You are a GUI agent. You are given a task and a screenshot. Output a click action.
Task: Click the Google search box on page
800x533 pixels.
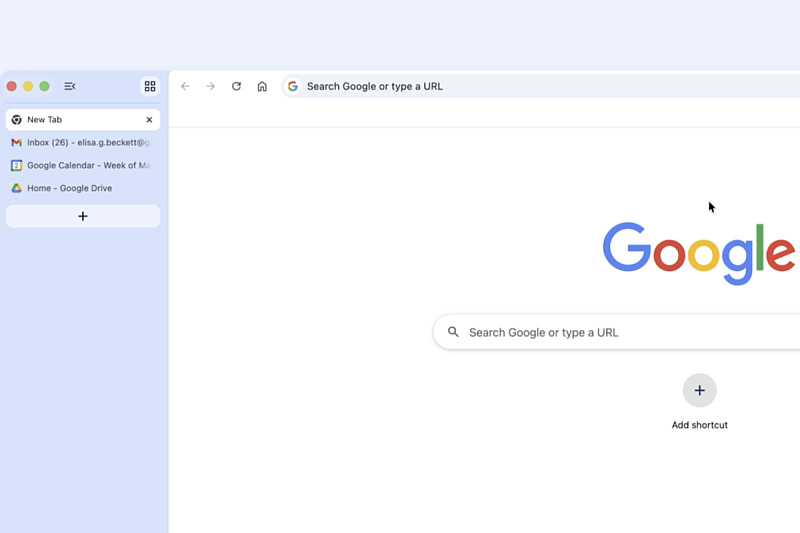tap(616, 332)
